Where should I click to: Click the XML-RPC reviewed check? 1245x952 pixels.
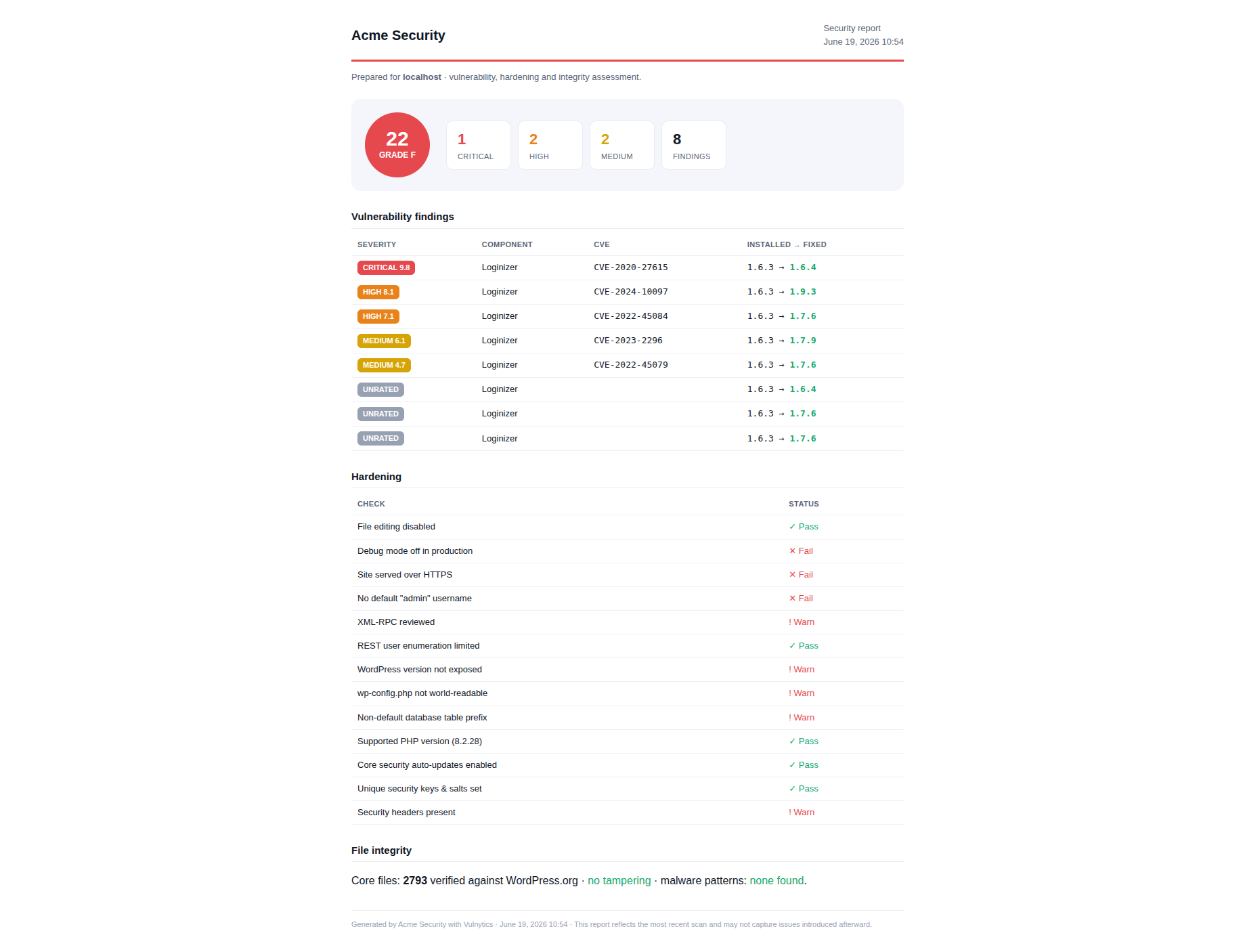click(396, 622)
